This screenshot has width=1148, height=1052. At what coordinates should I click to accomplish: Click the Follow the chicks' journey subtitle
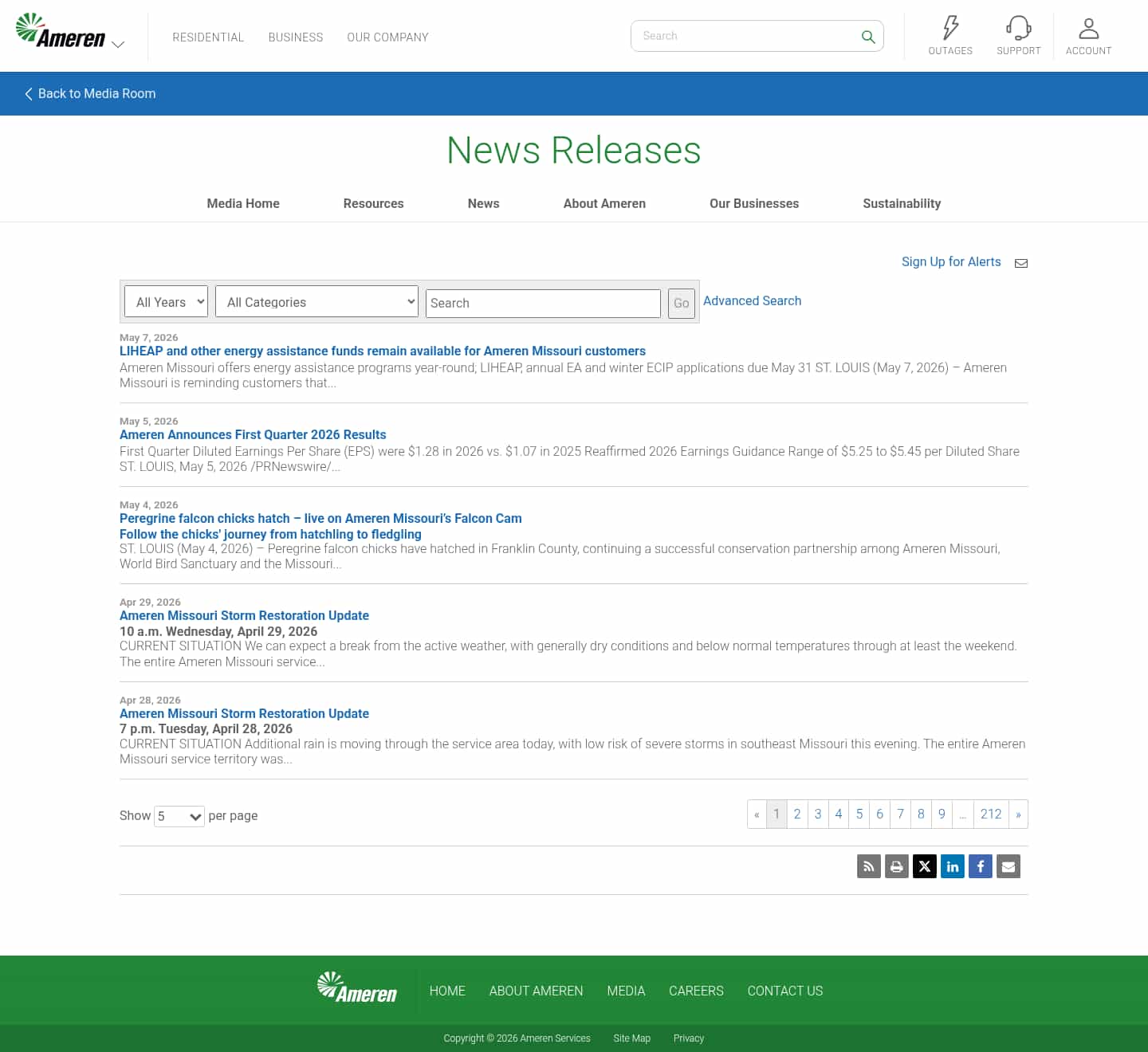click(270, 535)
